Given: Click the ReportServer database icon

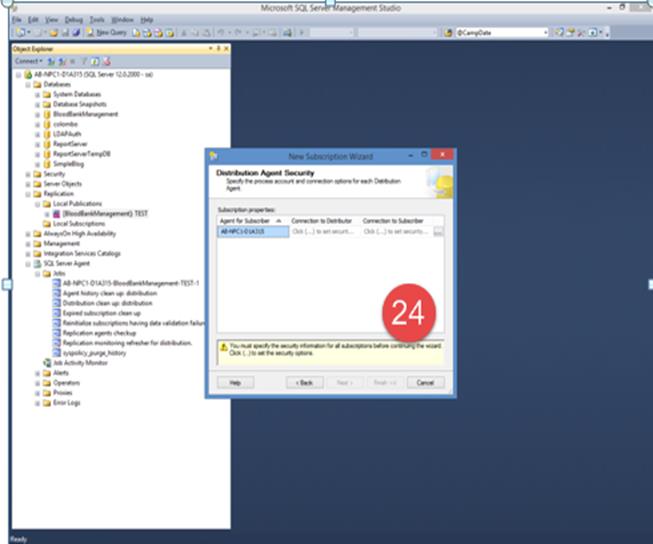Looking at the screenshot, I should (47, 144).
